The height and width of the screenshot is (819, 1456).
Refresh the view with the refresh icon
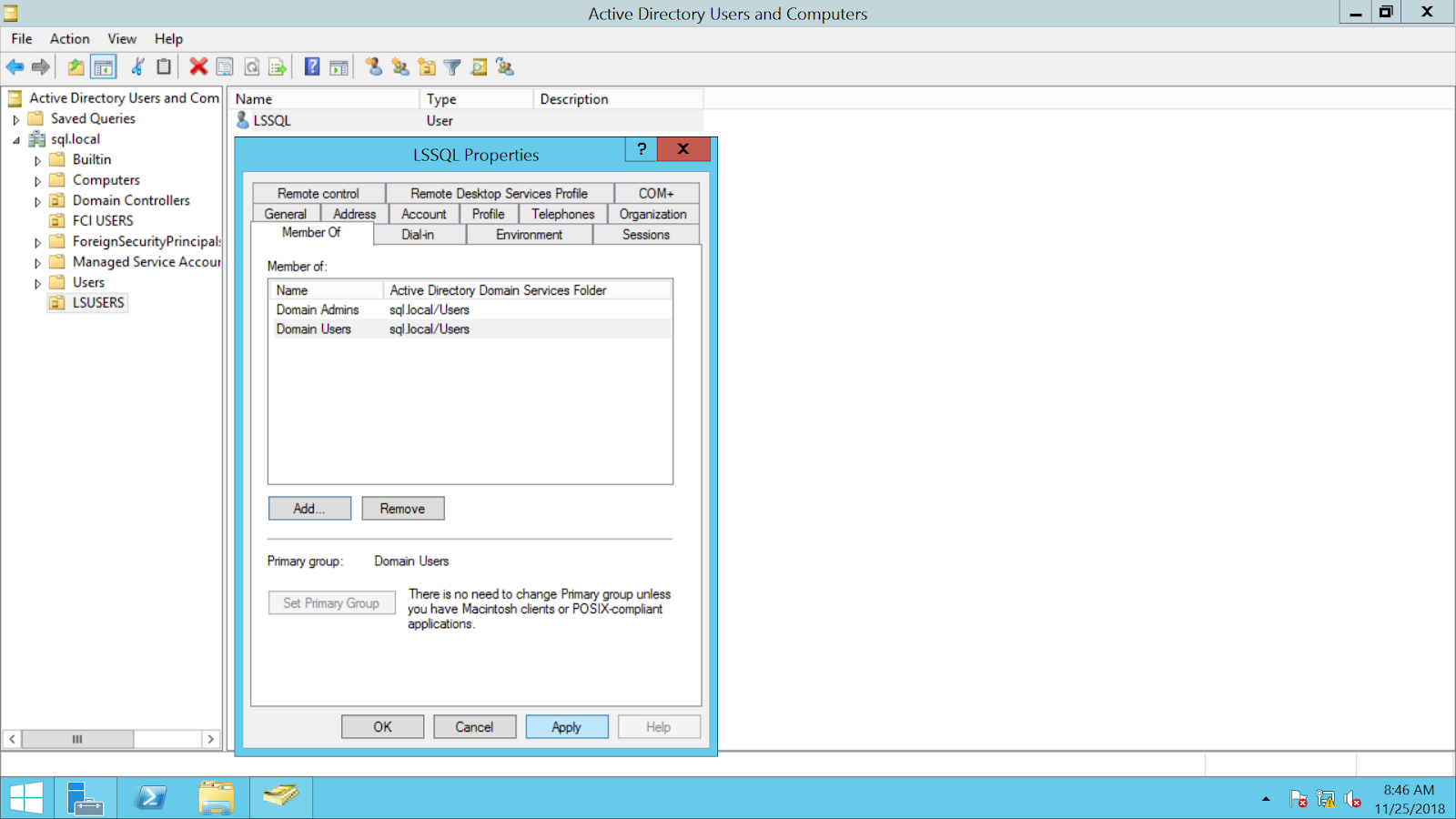(251, 66)
